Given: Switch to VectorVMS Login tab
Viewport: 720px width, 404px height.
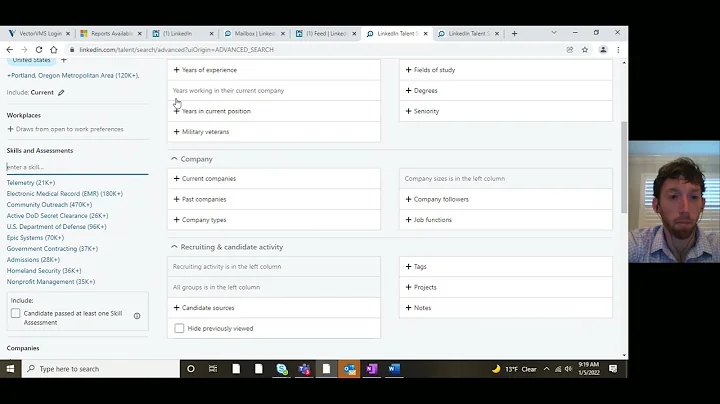Looking at the screenshot, I should tap(38, 34).
